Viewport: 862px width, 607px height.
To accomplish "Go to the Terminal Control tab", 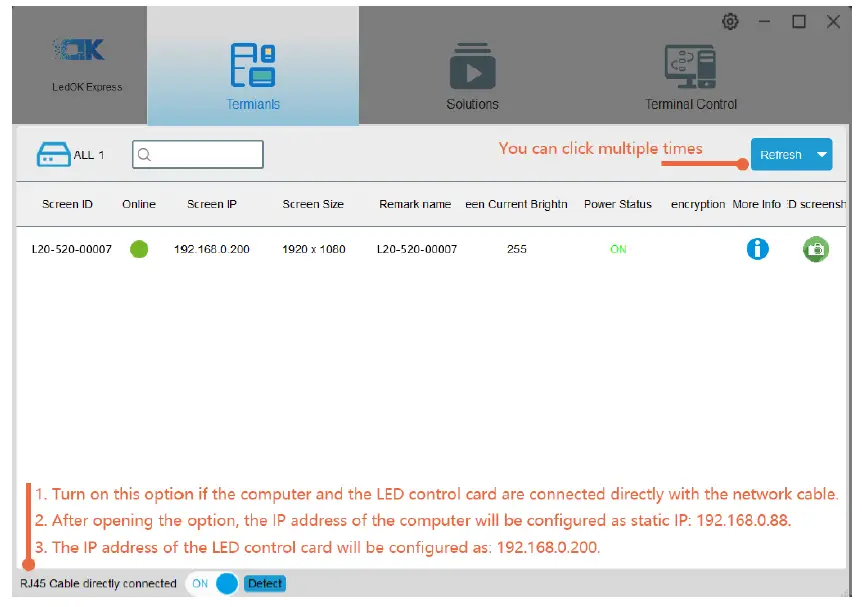I will (x=690, y=77).
